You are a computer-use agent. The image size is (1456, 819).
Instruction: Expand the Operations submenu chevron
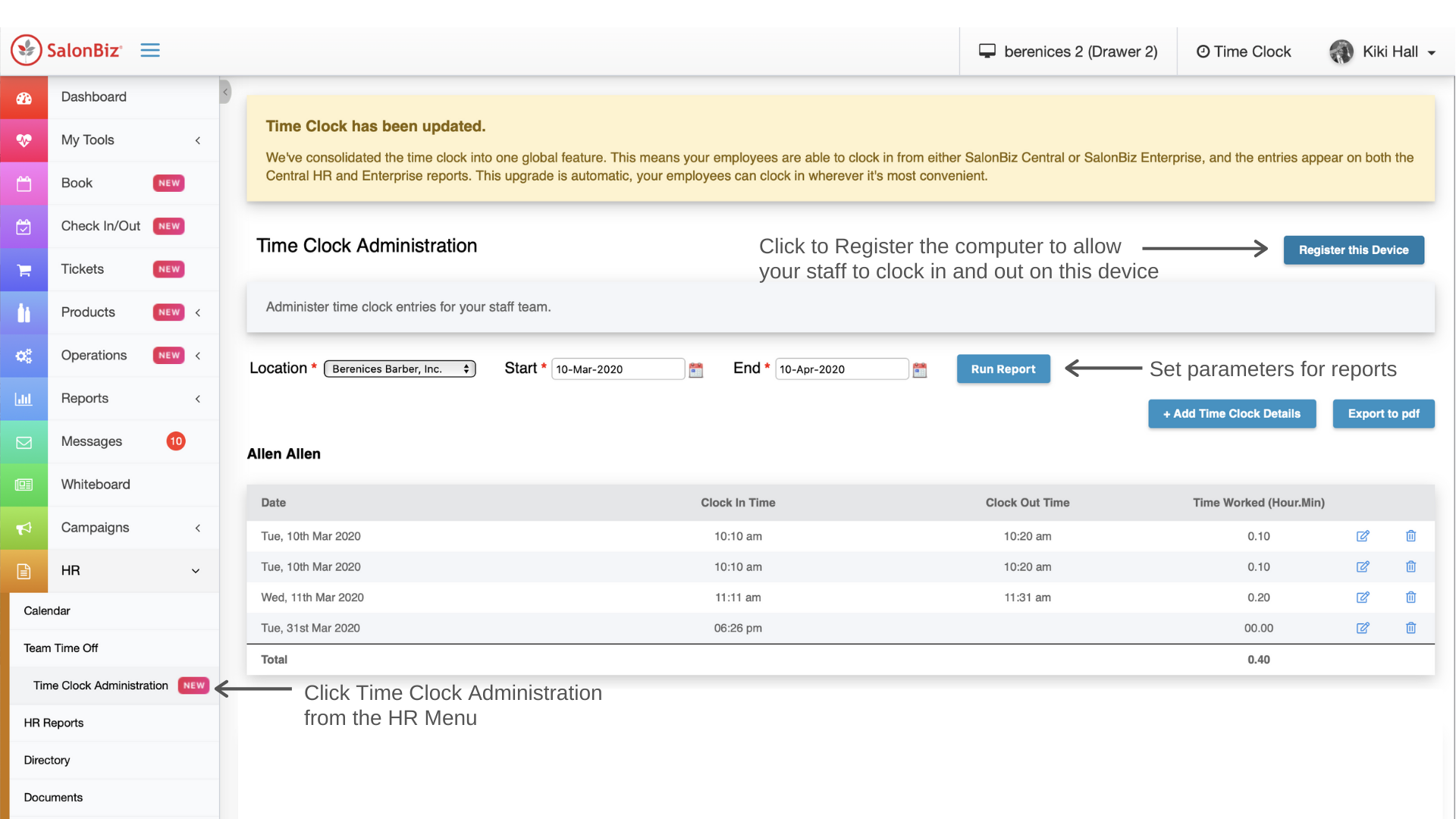pyautogui.click(x=198, y=356)
